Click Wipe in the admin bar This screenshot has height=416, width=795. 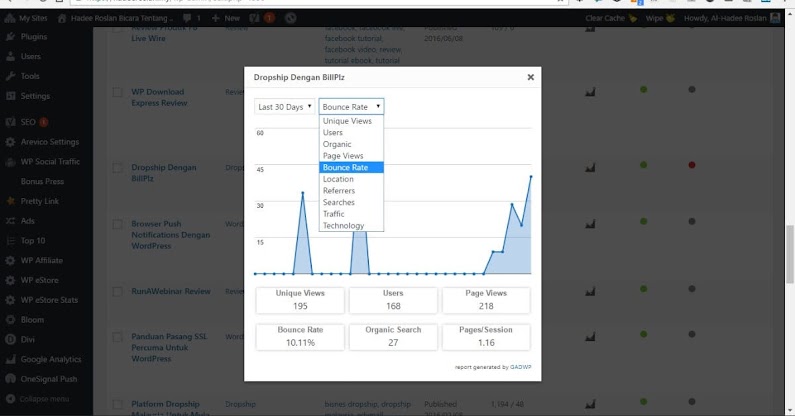[x=660, y=18]
